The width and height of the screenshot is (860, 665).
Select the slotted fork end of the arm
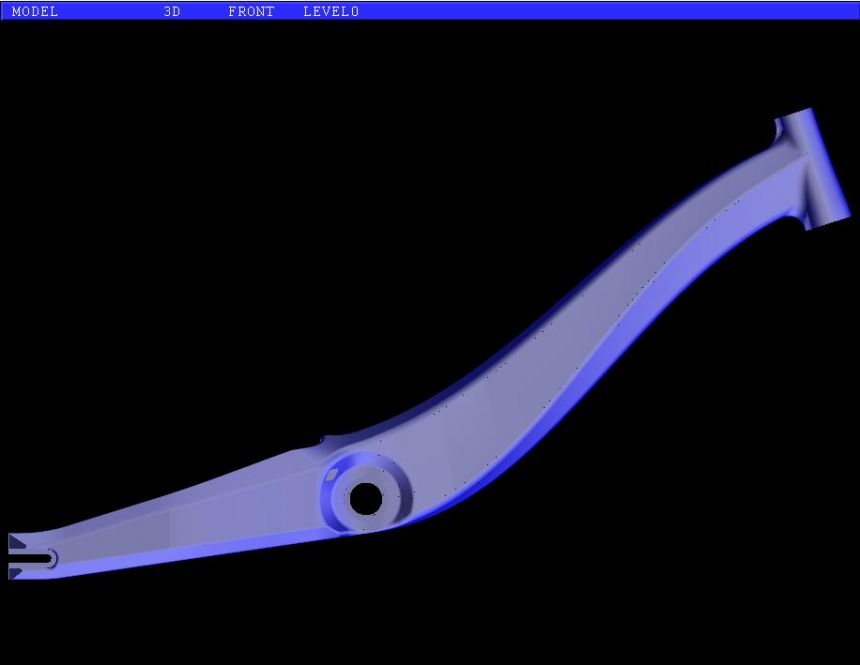30,557
